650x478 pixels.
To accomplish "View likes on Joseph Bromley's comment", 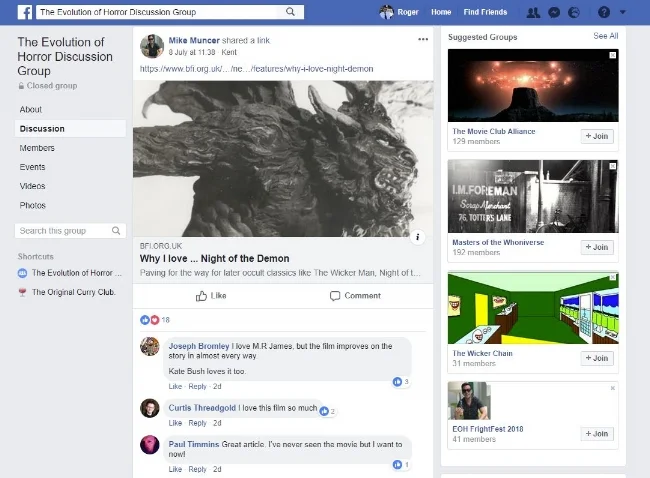I will tap(401, 381).
